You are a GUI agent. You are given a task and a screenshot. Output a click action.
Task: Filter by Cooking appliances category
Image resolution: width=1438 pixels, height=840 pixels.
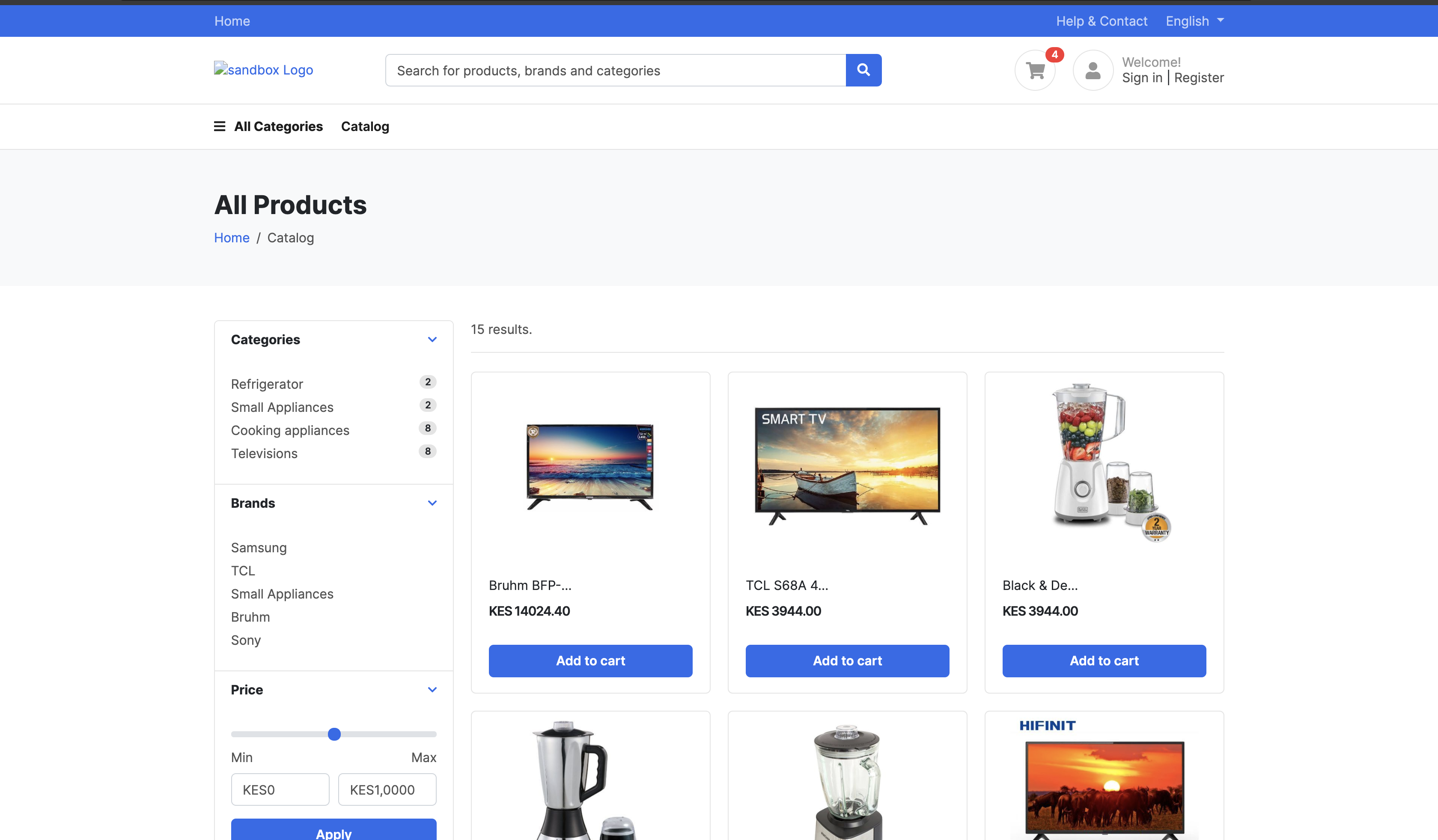(290, 430)
